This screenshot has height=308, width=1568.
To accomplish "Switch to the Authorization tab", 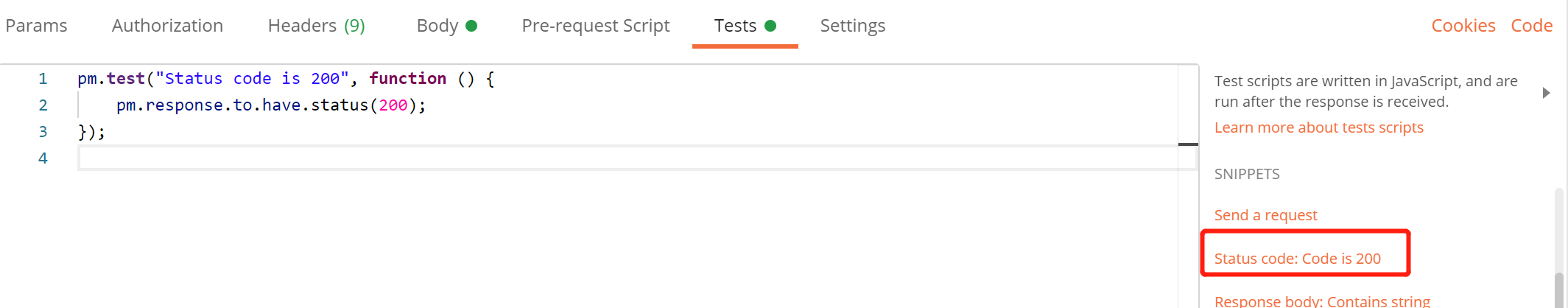I will 167,26.
